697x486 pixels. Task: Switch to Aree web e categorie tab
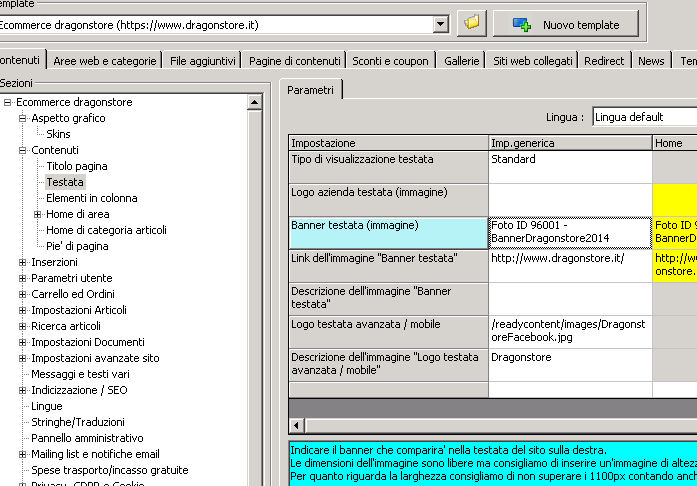pos(105,61)
